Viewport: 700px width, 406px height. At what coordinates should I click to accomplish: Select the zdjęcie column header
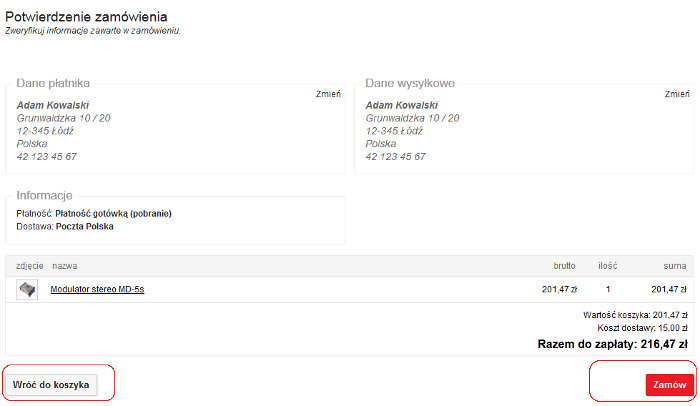click(x=30, y=266)
